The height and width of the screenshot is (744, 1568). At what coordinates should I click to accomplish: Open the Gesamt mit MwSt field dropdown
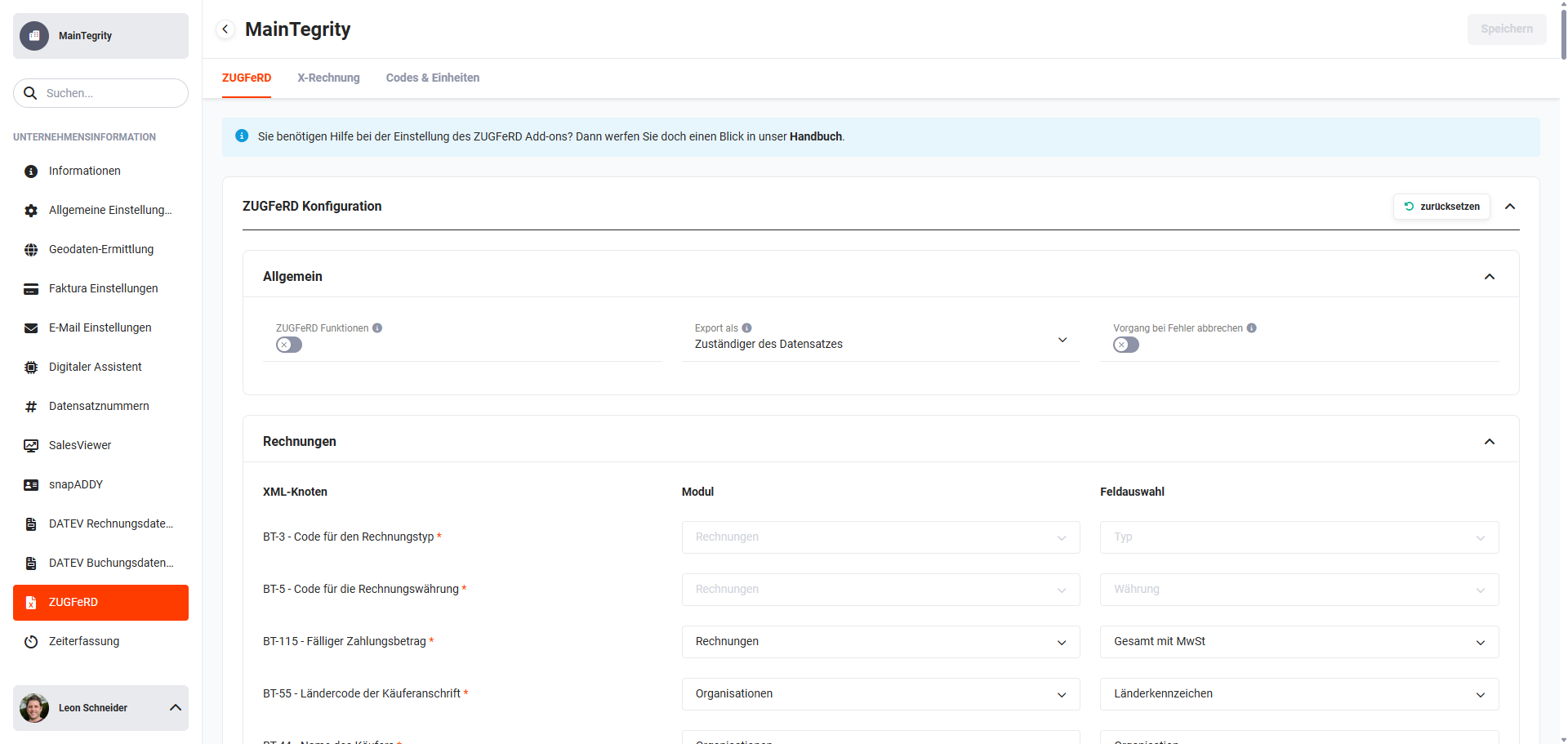(x=1299, y=642)
